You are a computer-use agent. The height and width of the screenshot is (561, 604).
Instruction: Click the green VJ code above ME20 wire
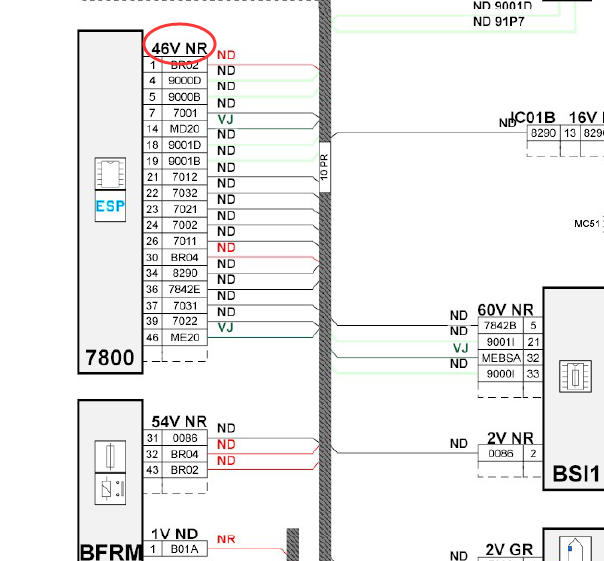(226, 328)
